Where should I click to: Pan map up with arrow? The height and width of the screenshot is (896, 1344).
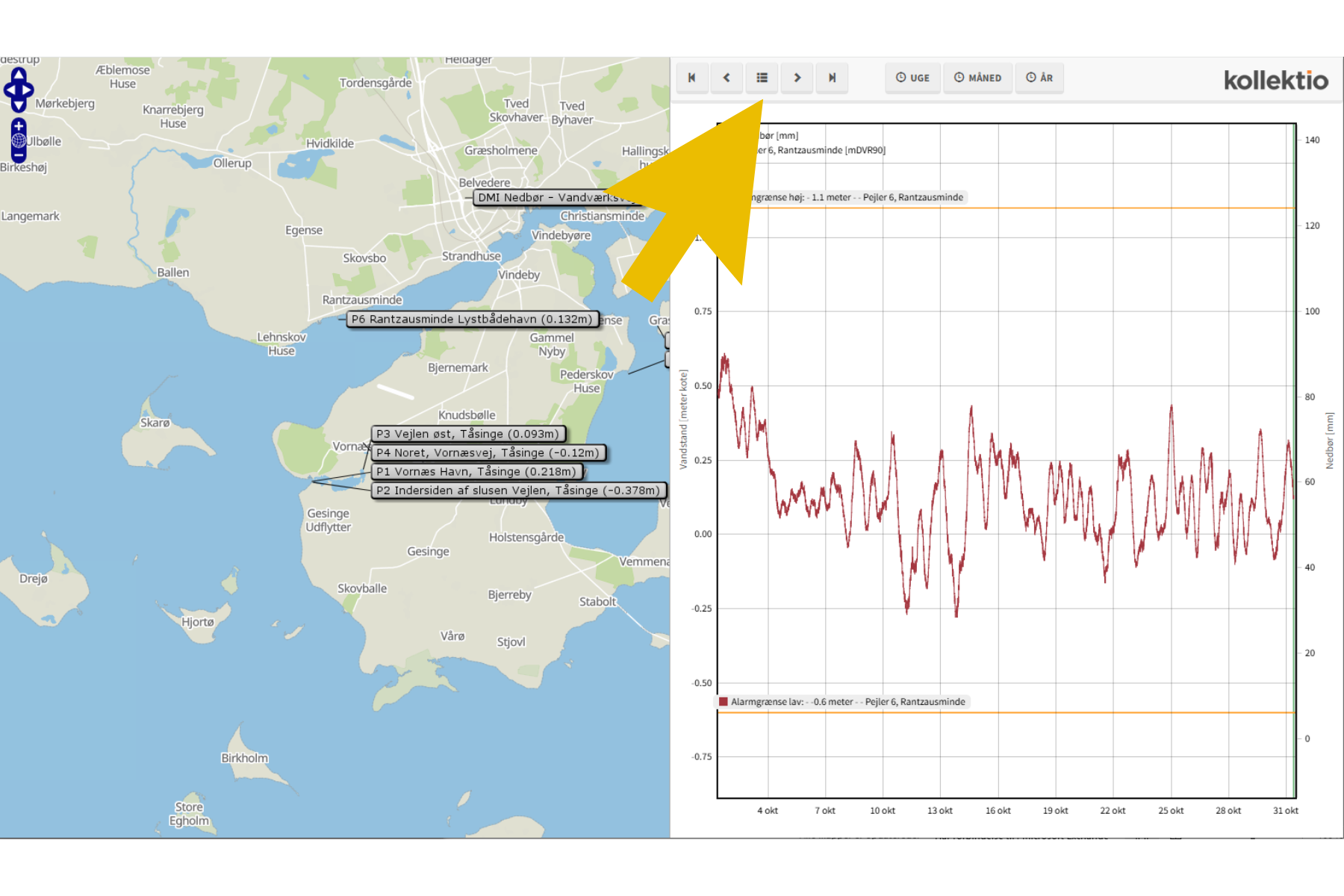[19, 75]
